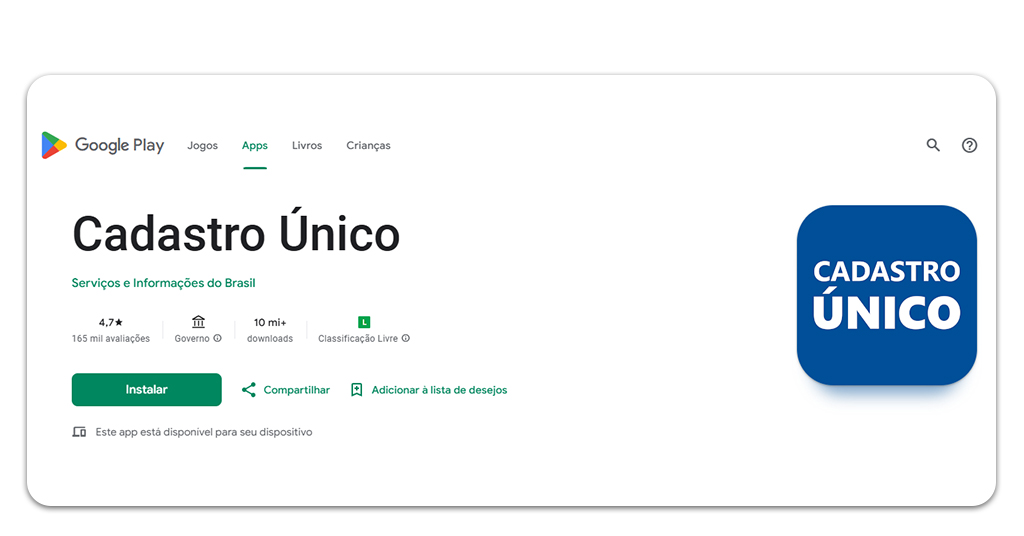
Task: Click the 10 mi+ downloads stat
Action: tap(270, 323)
